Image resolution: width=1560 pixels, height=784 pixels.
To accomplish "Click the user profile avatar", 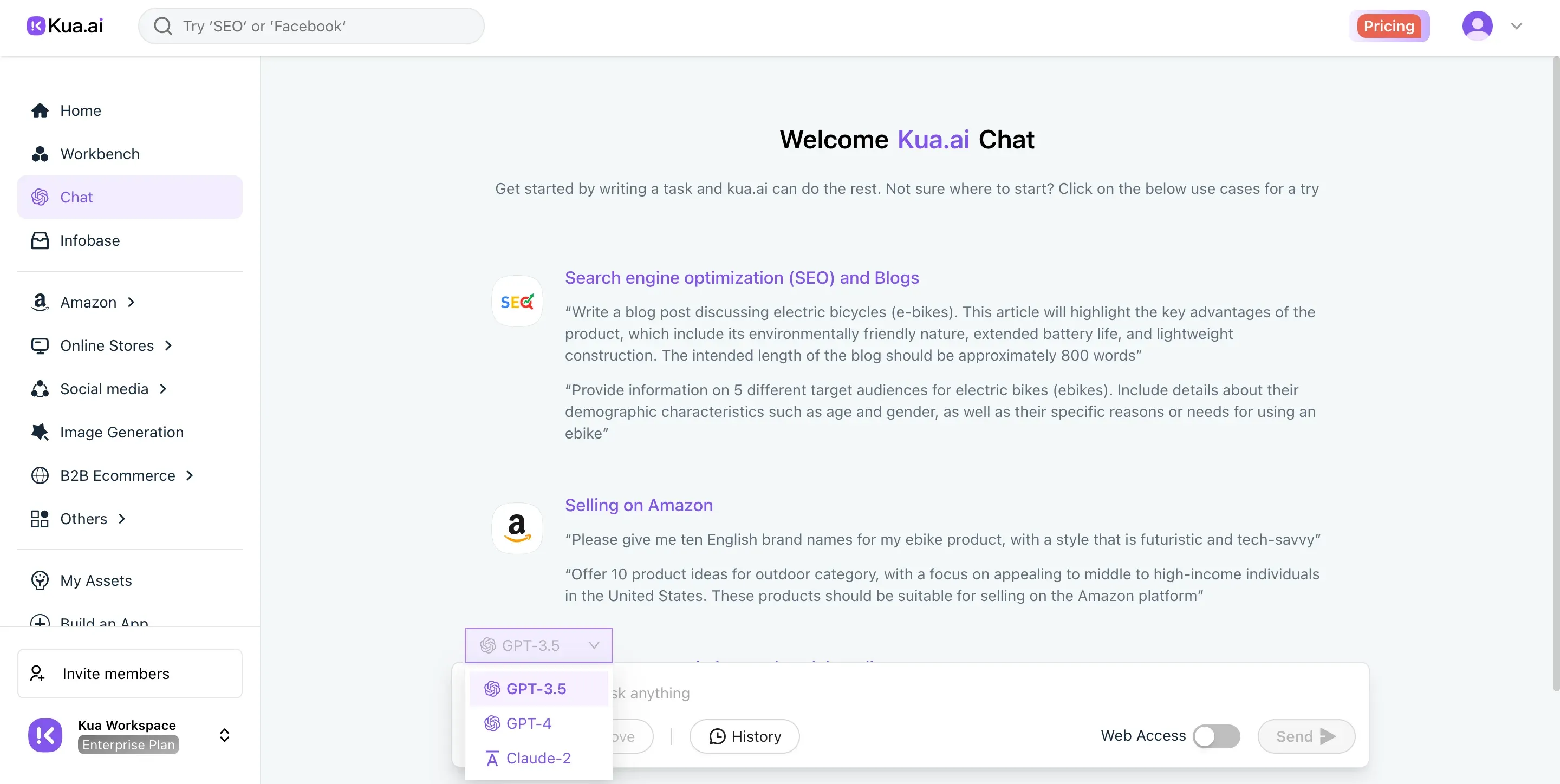I will click(x=1477, y=25).
